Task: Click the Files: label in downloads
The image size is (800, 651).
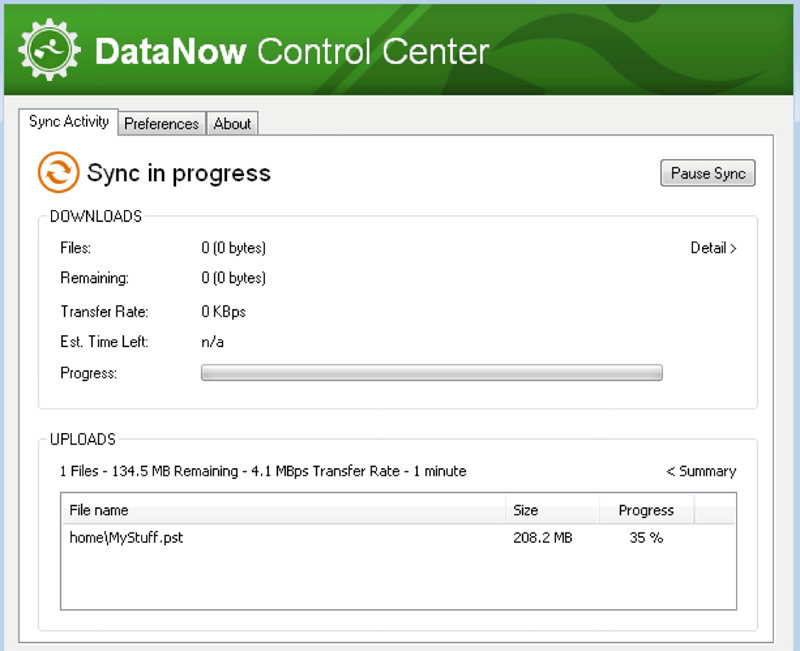Action: 76,248
